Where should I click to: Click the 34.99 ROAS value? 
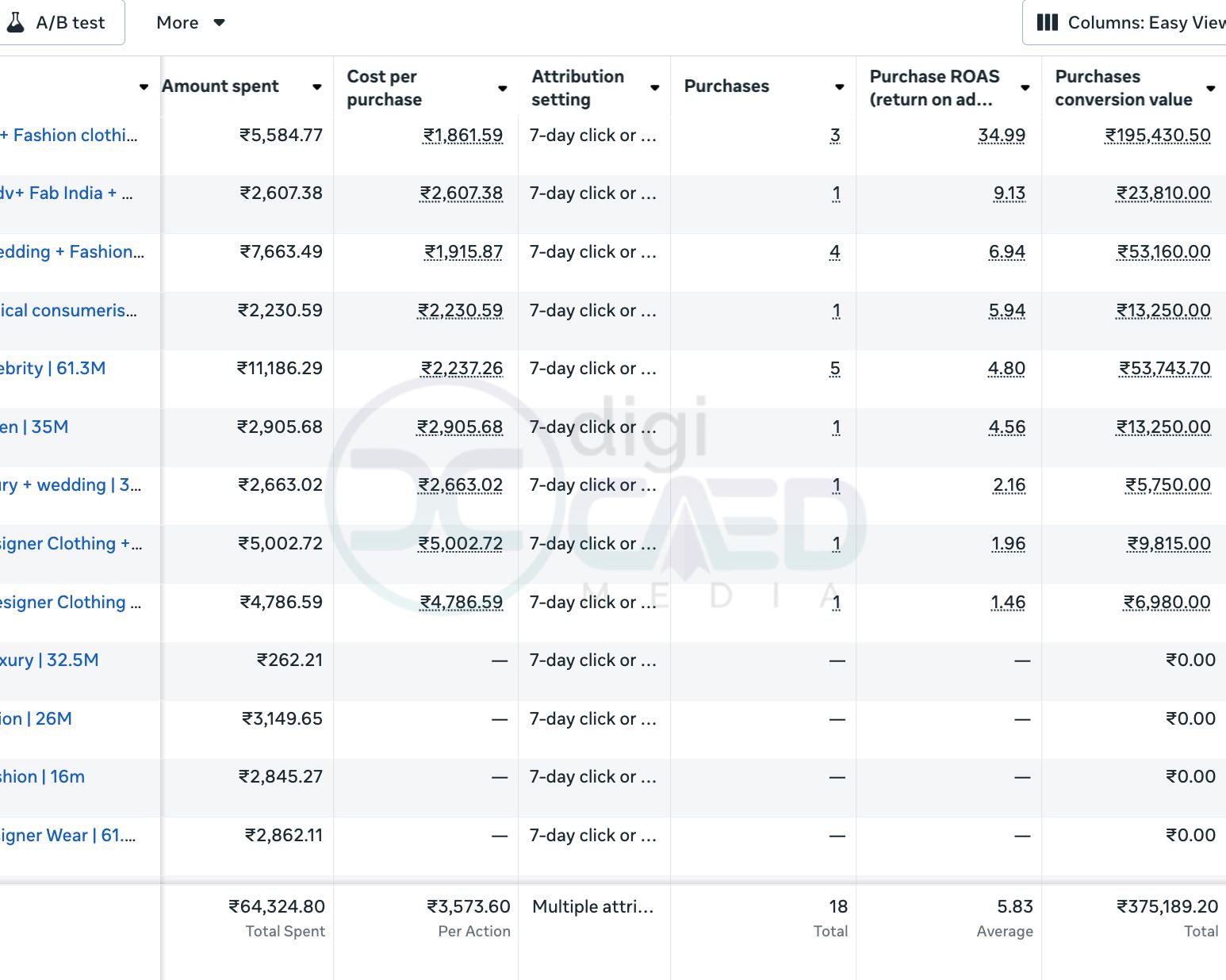(1001, 136)
